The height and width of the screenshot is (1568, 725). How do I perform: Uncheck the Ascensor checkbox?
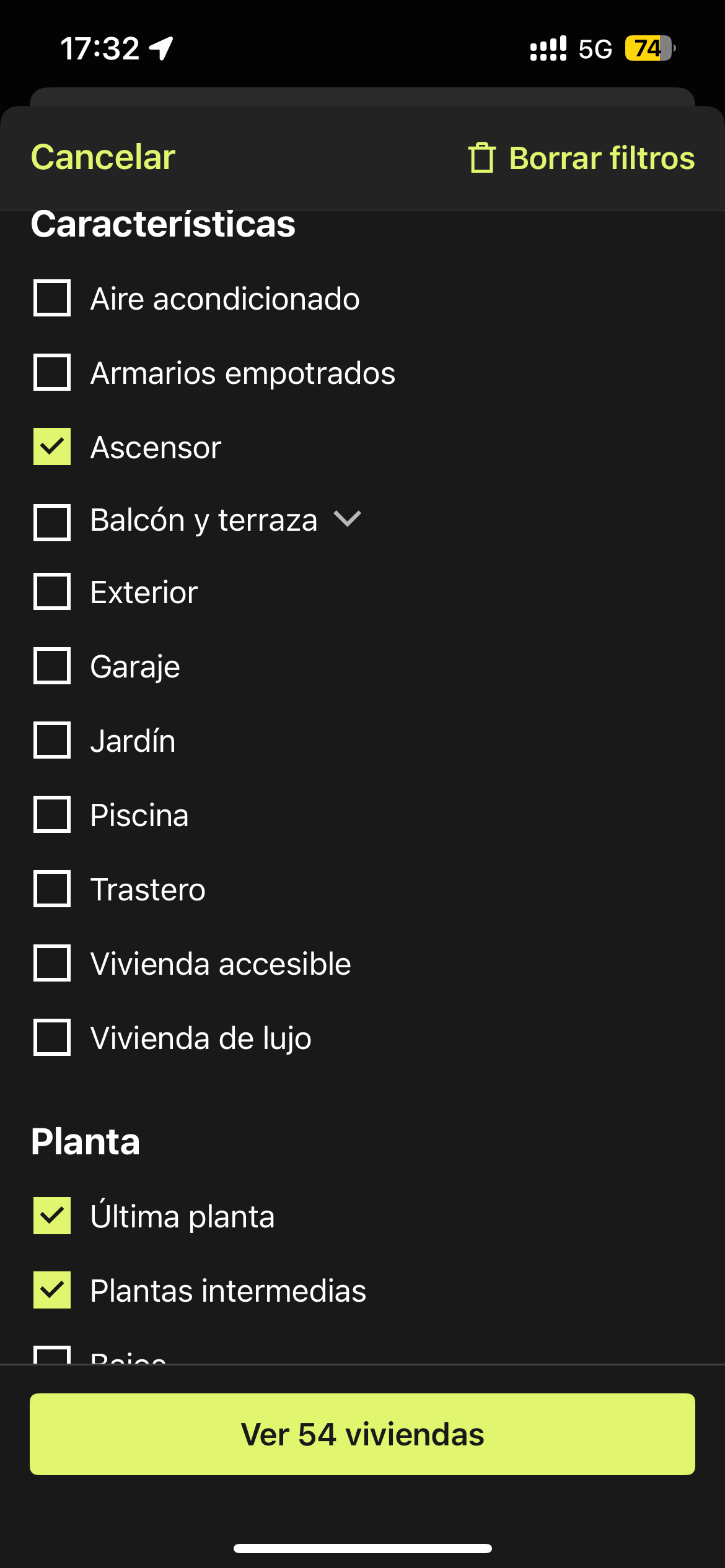tap(52, 446)
